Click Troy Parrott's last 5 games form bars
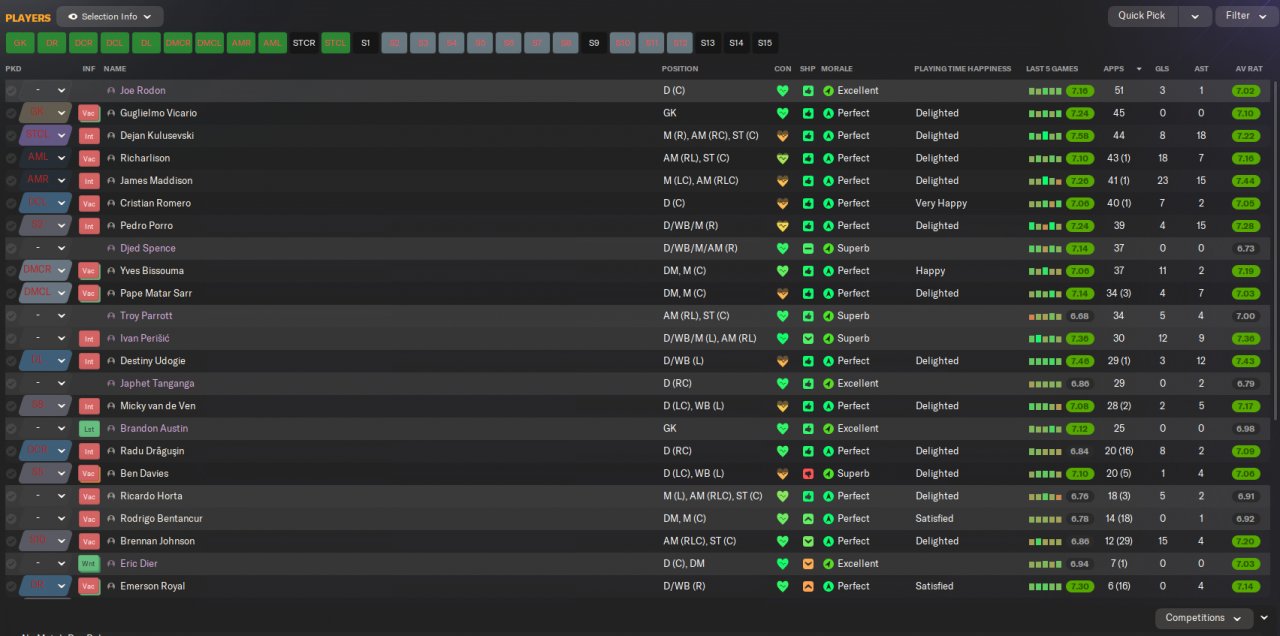The width and height of the screenshot is (1280, 636). pos(1046,316)
